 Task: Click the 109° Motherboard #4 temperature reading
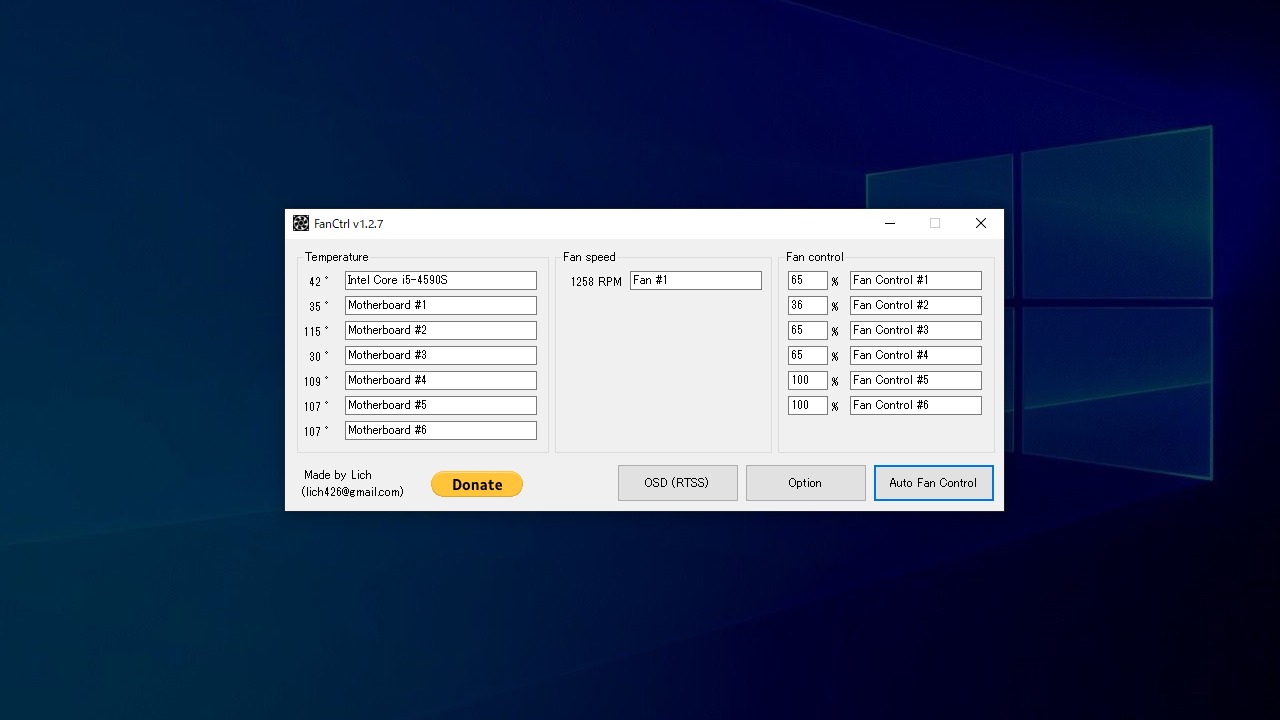click(x=316, y=382)
